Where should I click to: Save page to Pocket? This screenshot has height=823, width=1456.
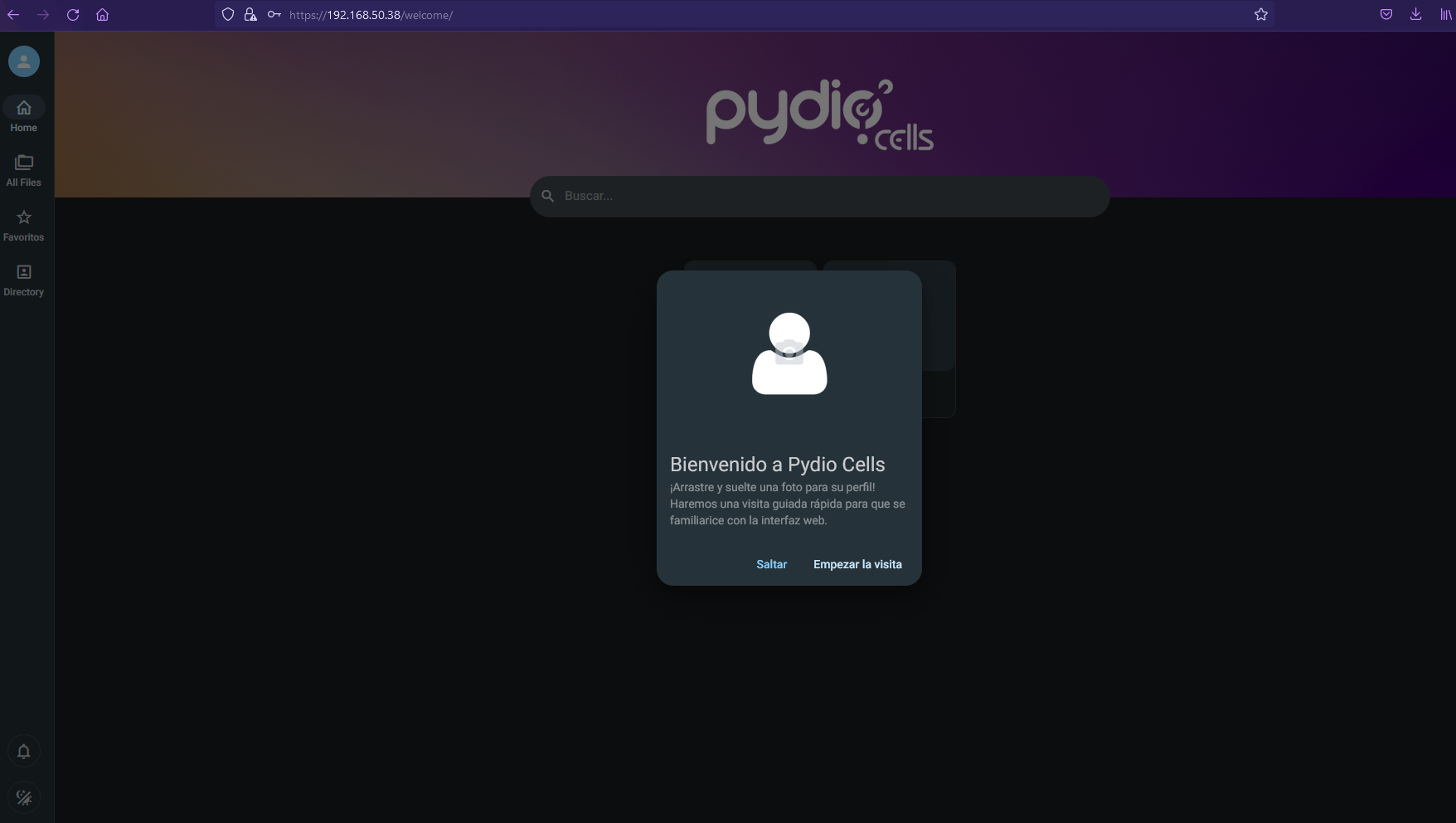(x=1386, y=15)
